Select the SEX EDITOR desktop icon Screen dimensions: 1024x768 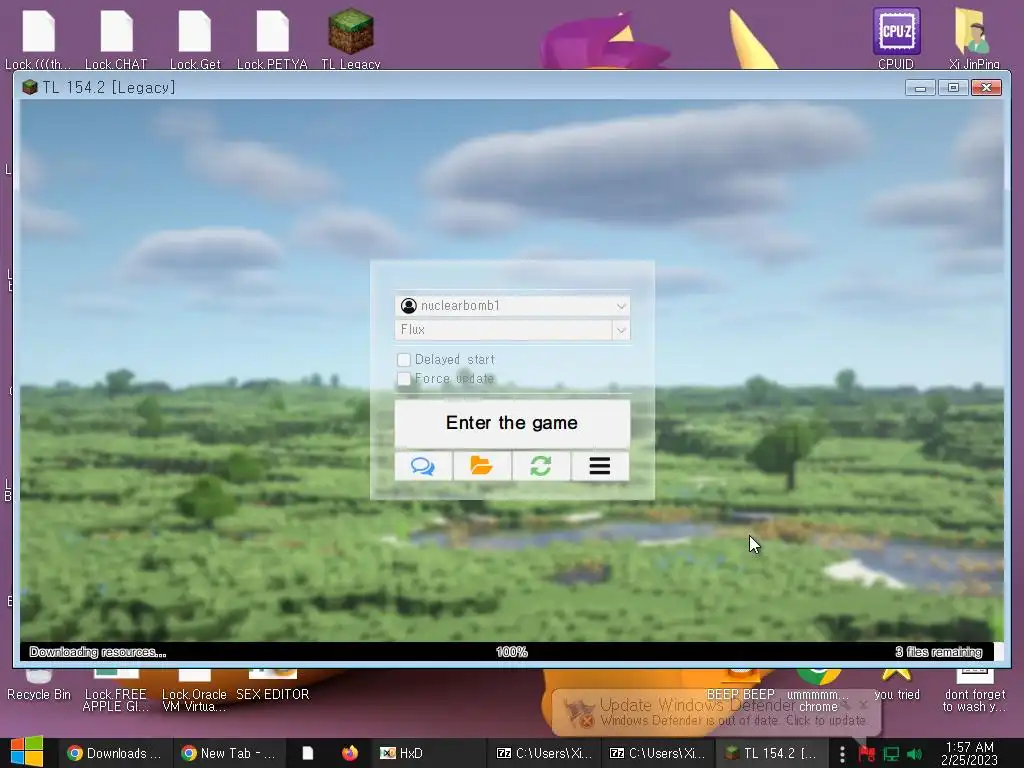point(272,686)
